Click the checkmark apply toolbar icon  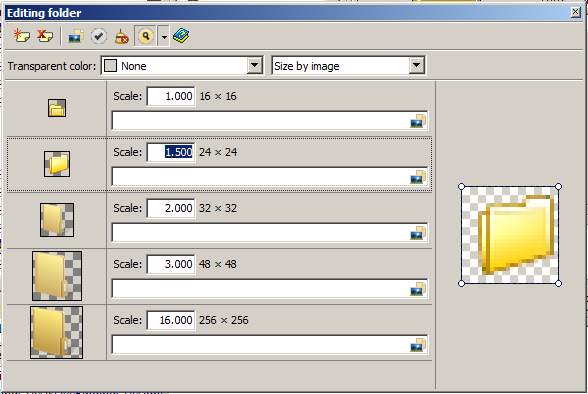(99, 36)
